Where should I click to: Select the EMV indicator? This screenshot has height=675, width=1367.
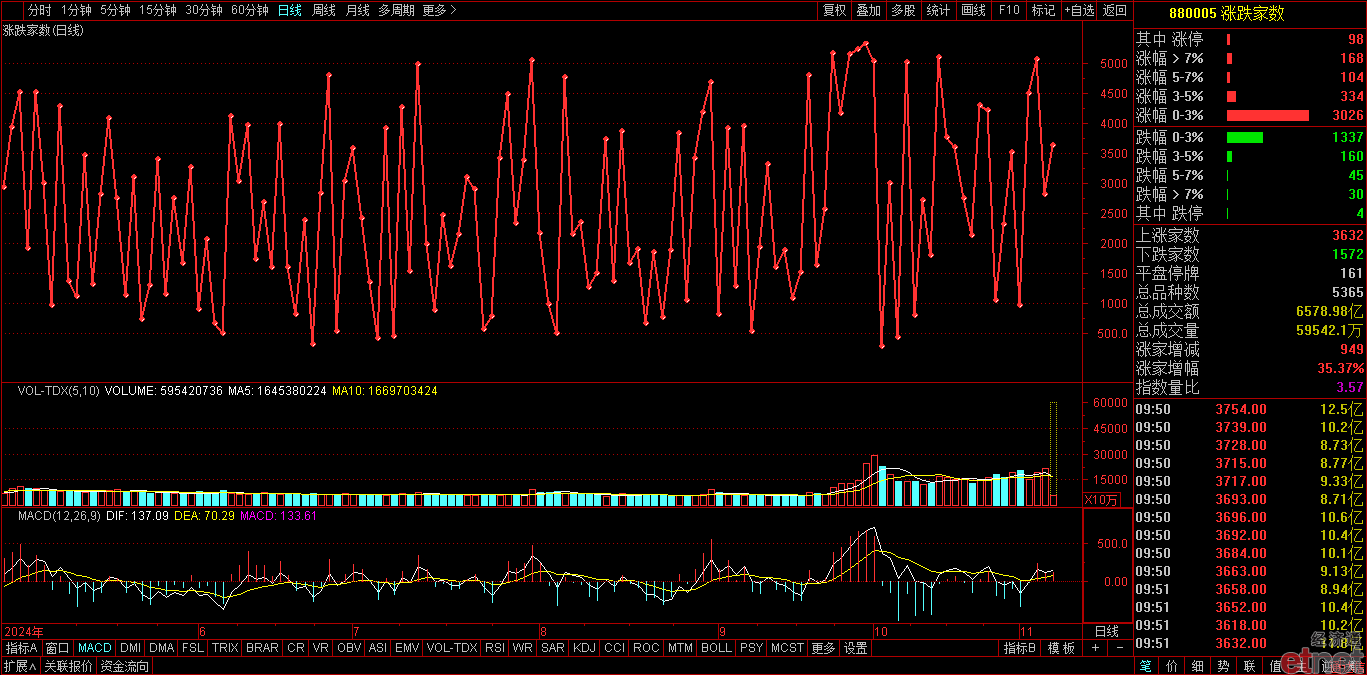tap(407, 648)
